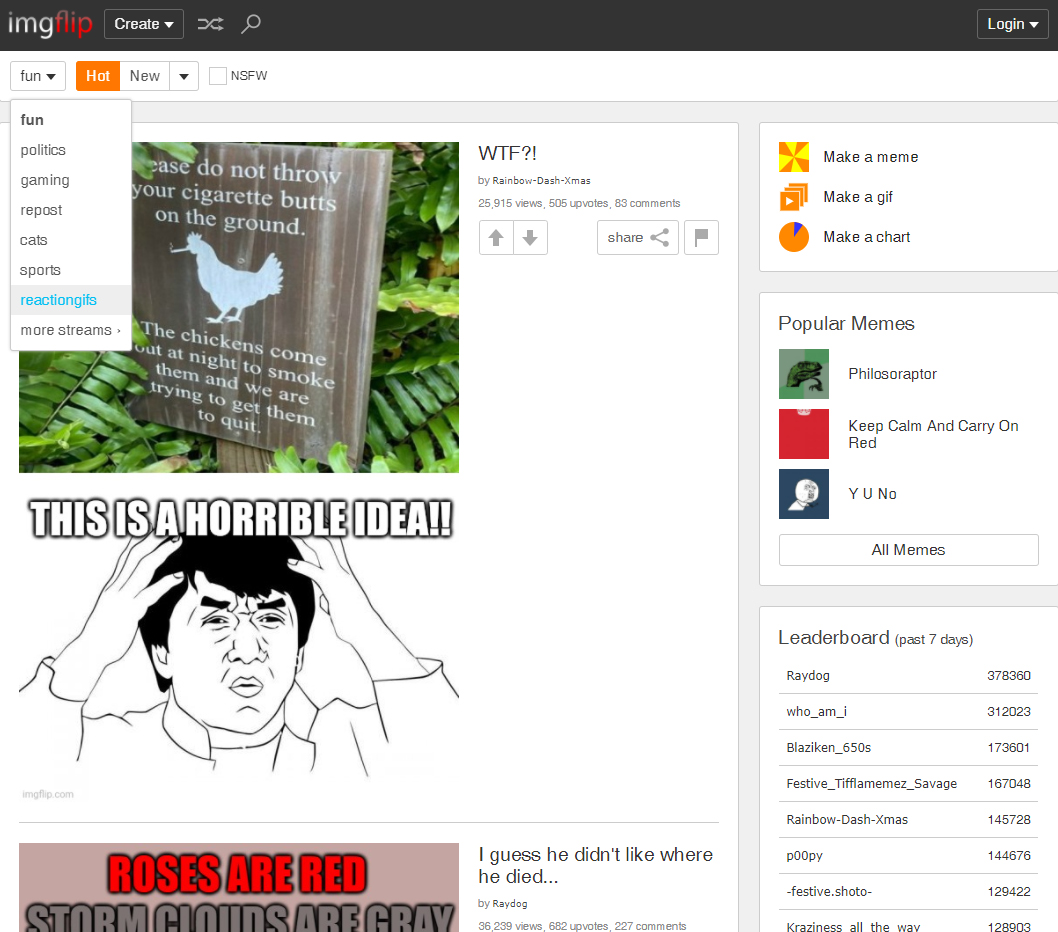Select sports stream
The height and width of the screenshot is (932, 1058).
coord(71,270)
